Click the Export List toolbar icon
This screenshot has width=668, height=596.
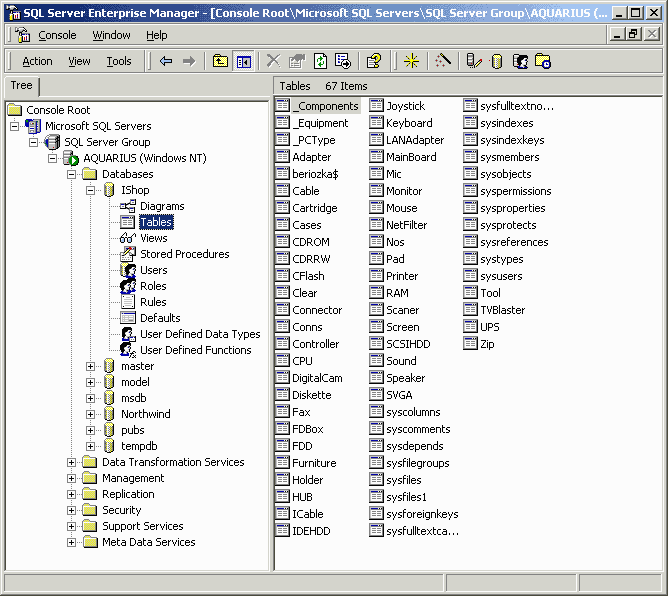342,61
